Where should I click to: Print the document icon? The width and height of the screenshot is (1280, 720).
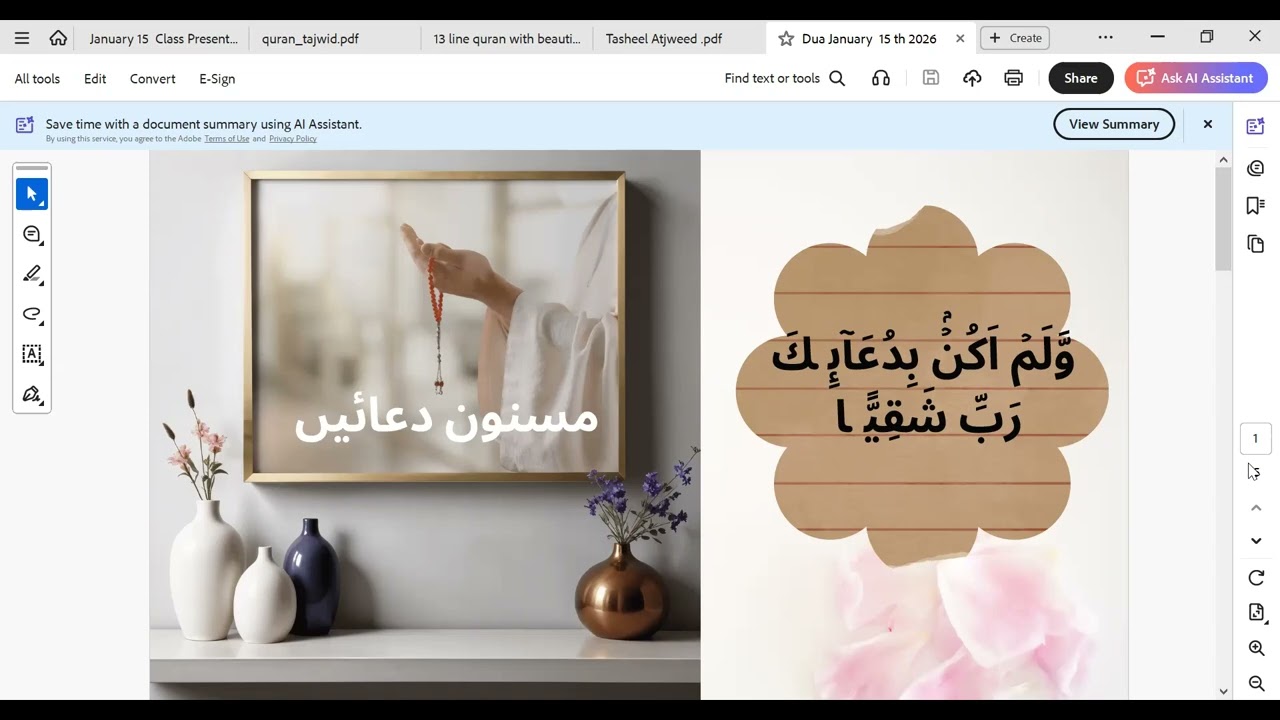click(x=1014, y=78)
